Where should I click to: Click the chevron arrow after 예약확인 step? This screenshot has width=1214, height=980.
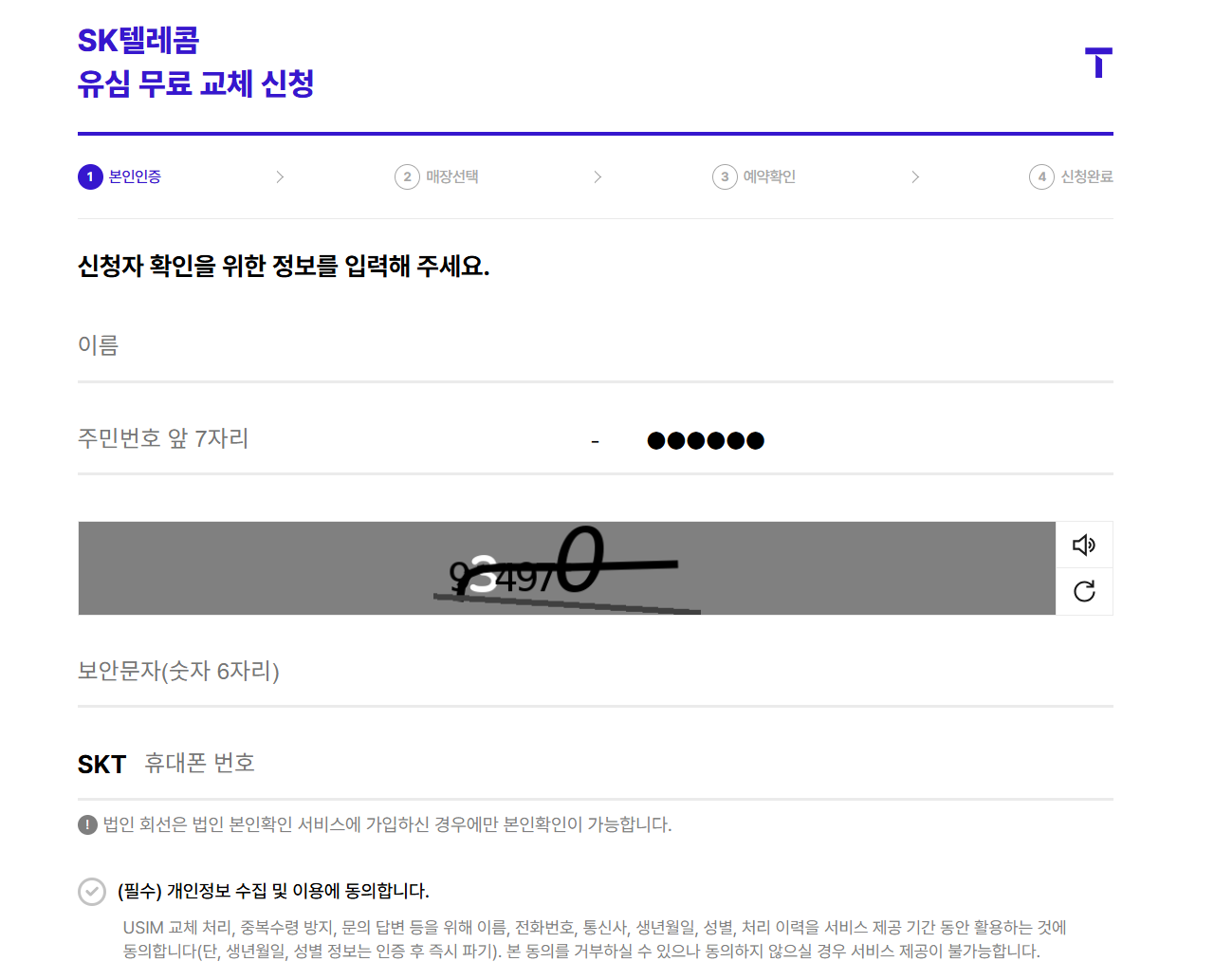[x=915, y=176]
